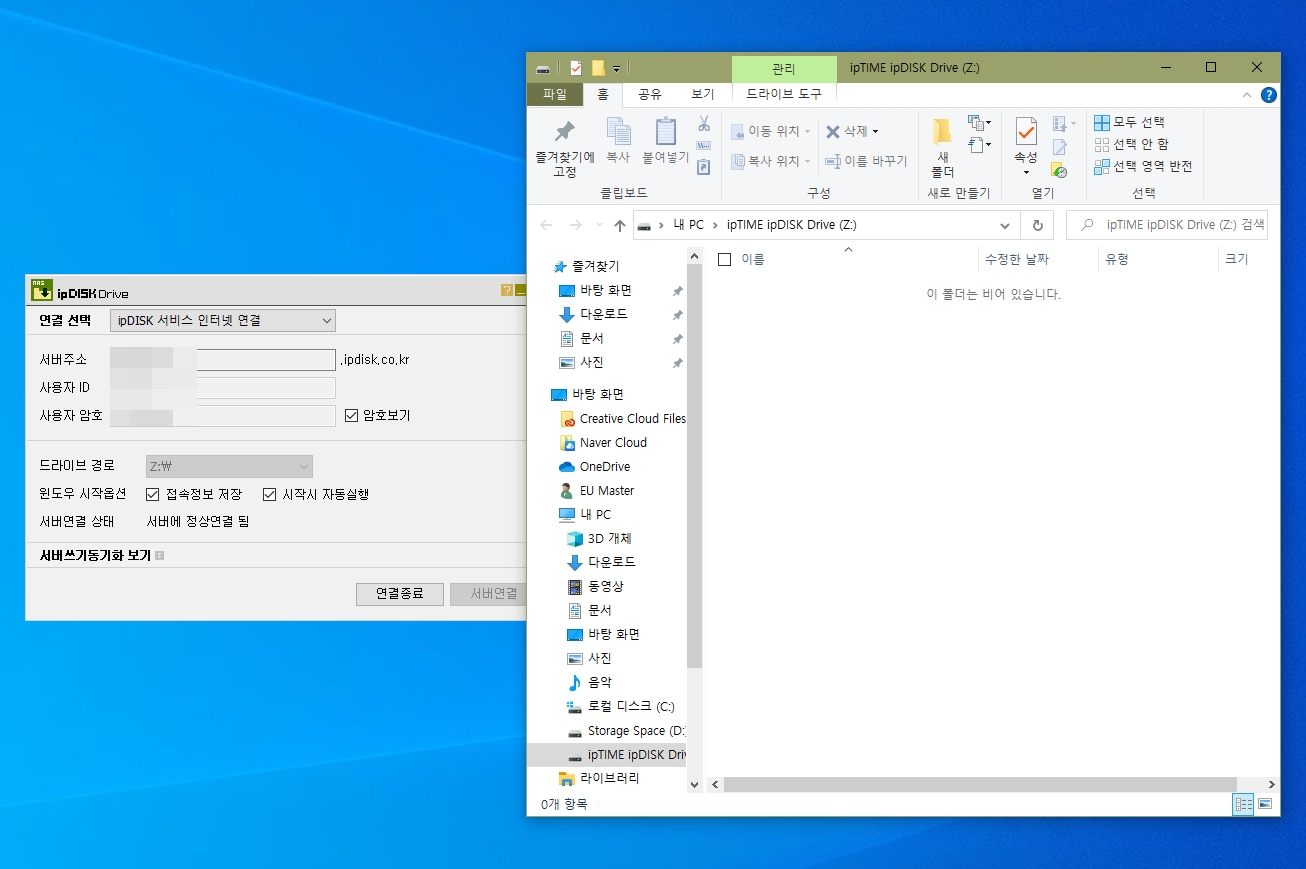The height and width of the screenshot is (869, 1306).
Task: Click the 붙여넣기 paste clipboard icon
Action: (666, 131)
